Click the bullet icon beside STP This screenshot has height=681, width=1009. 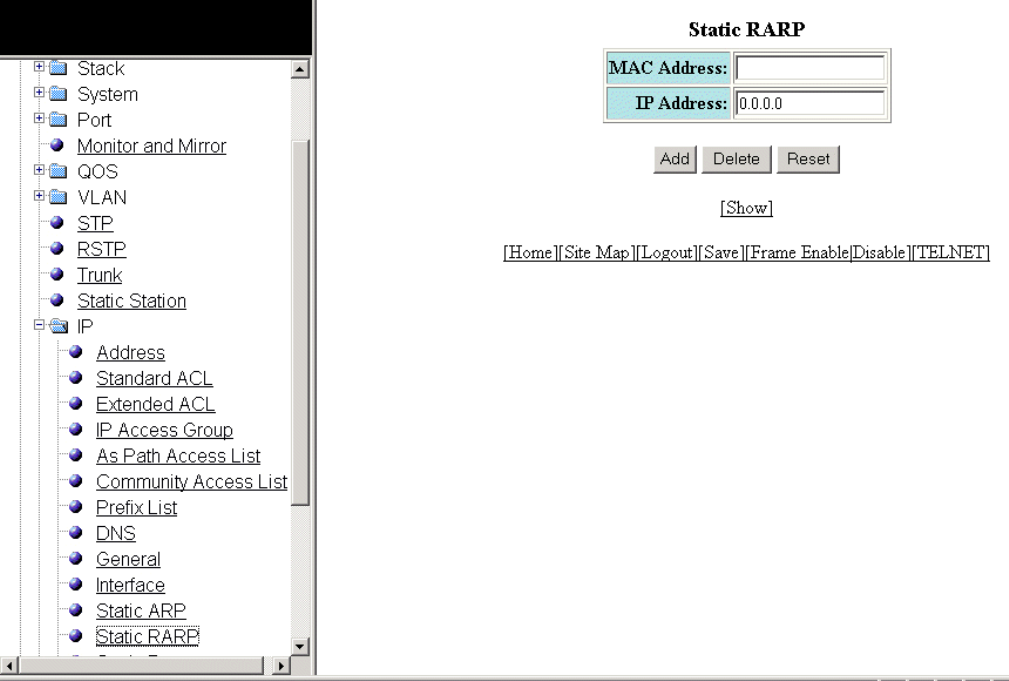pyautogui.click(x=57, y=222)
